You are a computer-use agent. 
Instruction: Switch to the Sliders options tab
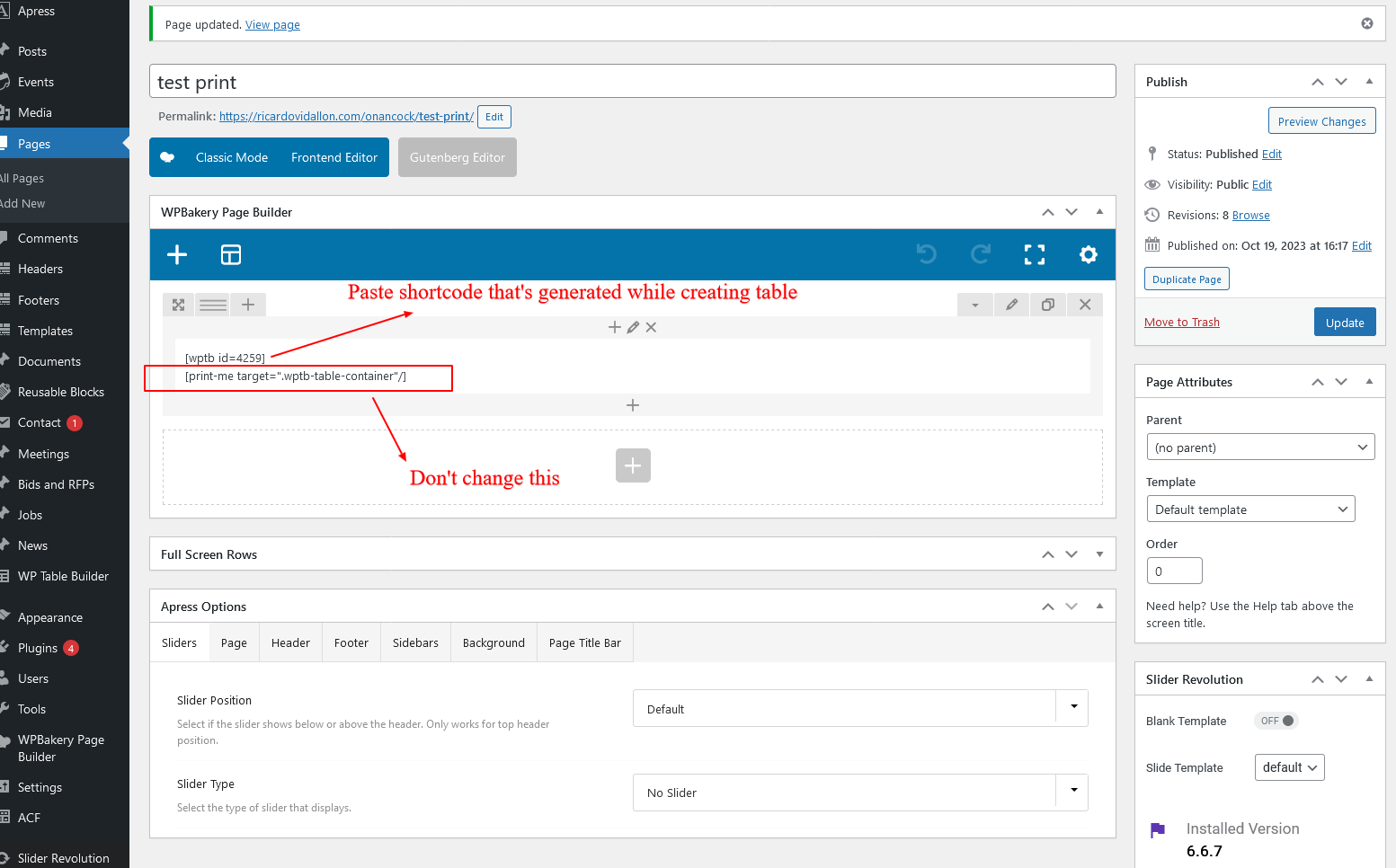[180, 642]
